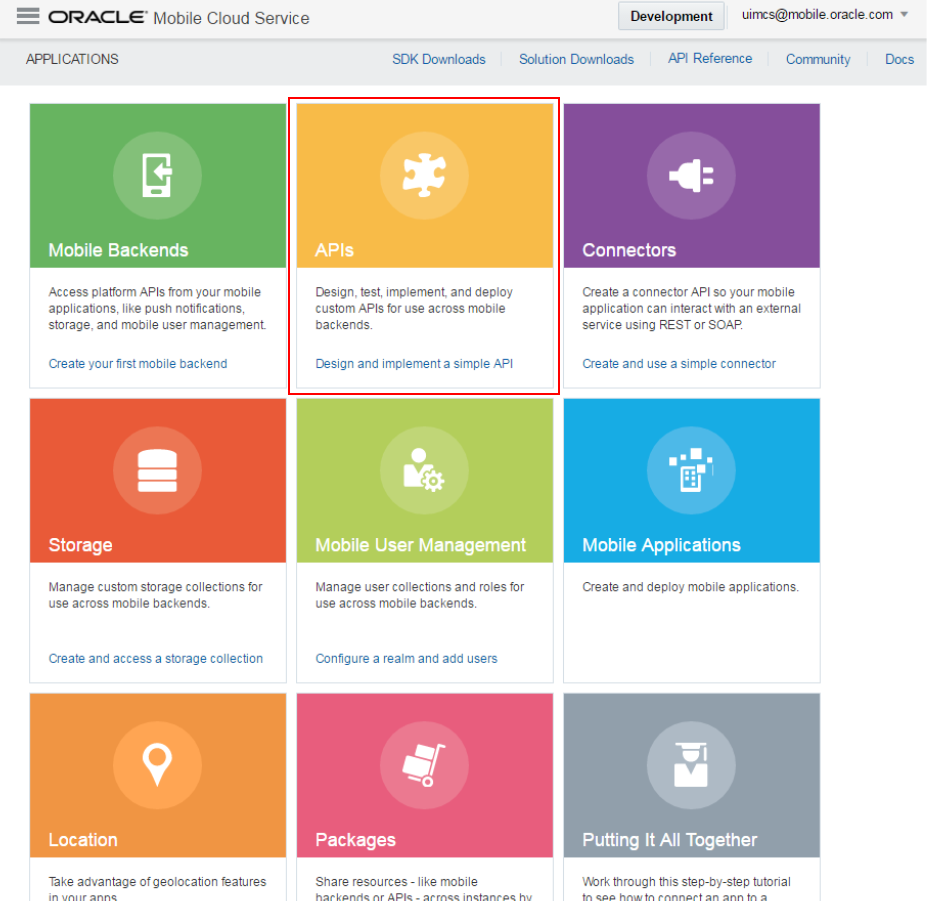Expand the uimcs@mobile.oracle.com user dropdown arrow
This screenshot has width=928, height=902.
point(904,15)
